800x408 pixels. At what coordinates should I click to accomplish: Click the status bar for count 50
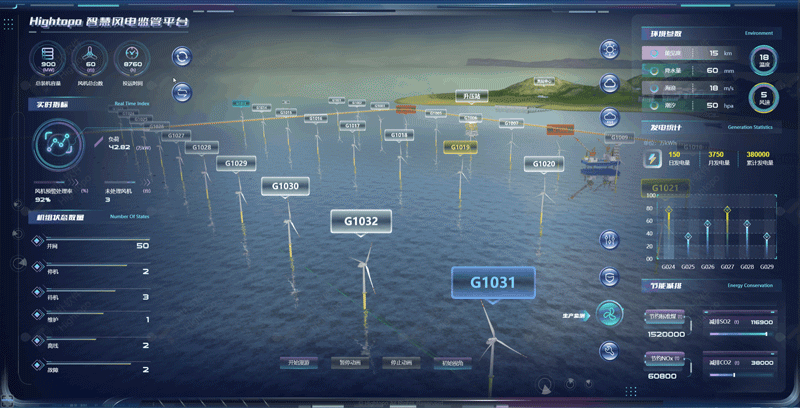98,239
